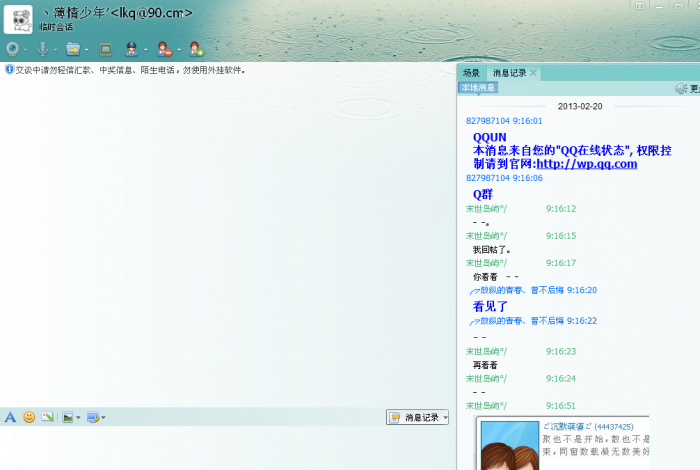Open contact avatar picture
Image resolution: width=700 pixels, height=470 pixels.
18,19
